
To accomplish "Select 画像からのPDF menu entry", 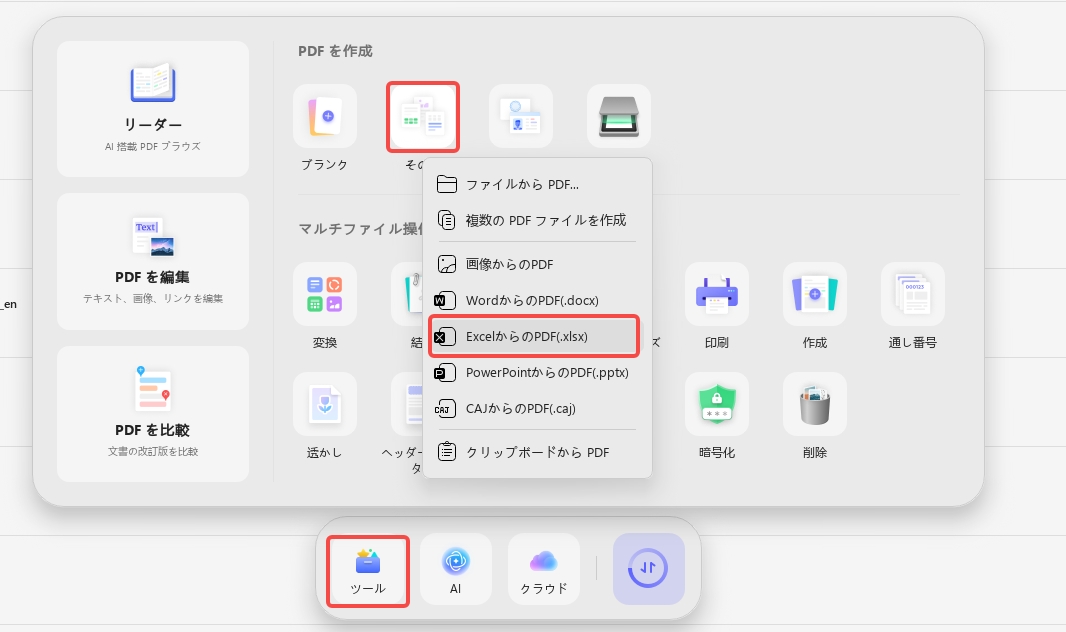I will [x=537, y=264].
